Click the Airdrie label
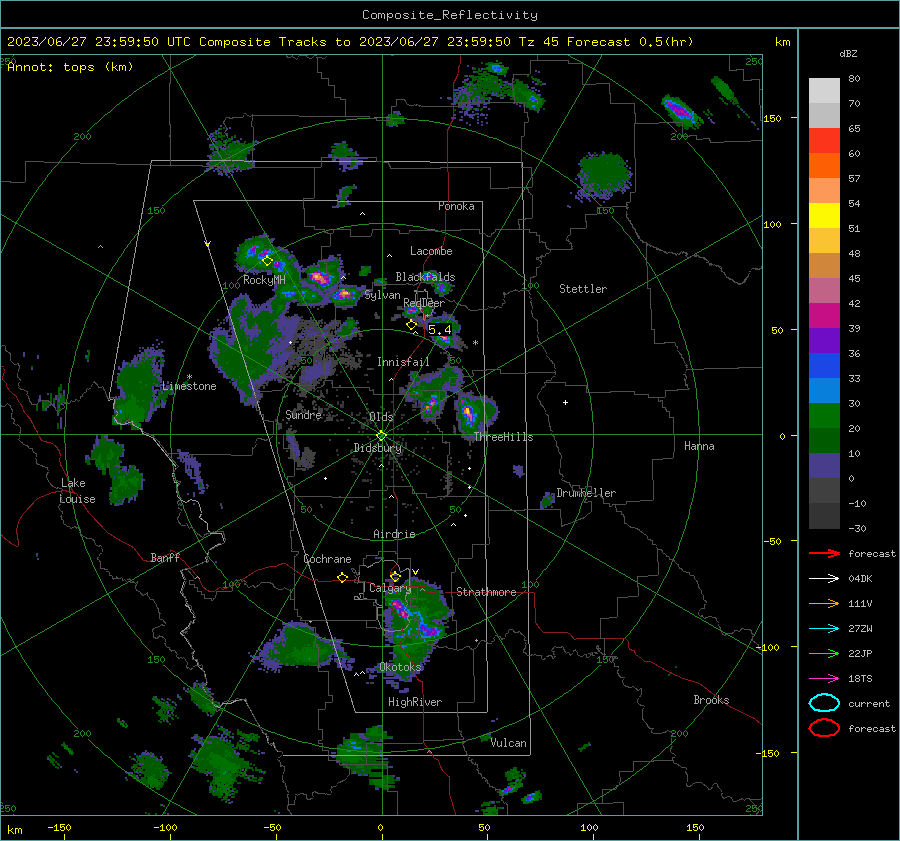The image size is (900, 841). pyautogui.click(x=394, y=534)
